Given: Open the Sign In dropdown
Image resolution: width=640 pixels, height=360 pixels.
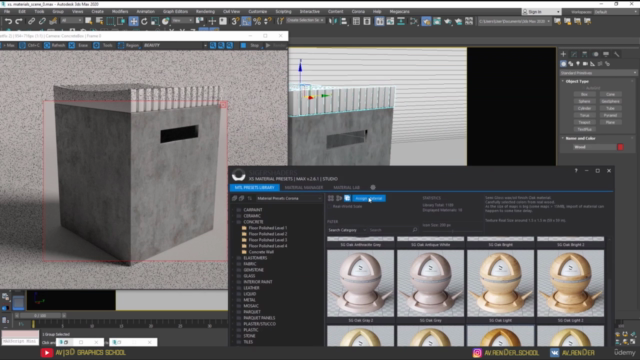Looking at the screenshot, I should 541,12.
